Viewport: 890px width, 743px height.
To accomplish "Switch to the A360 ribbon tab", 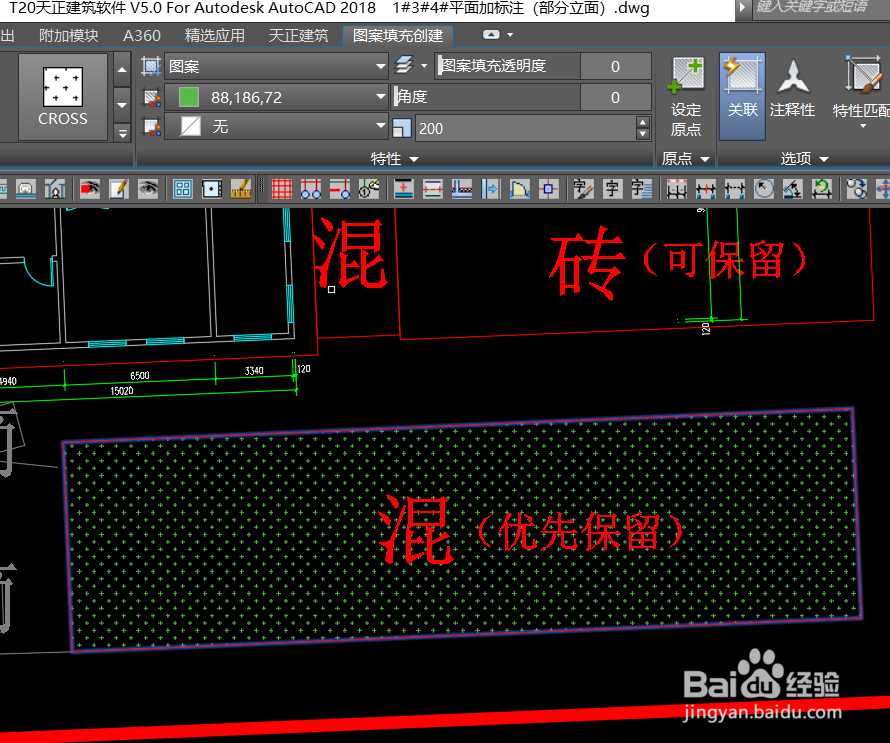I will click(x=142, y=36).
